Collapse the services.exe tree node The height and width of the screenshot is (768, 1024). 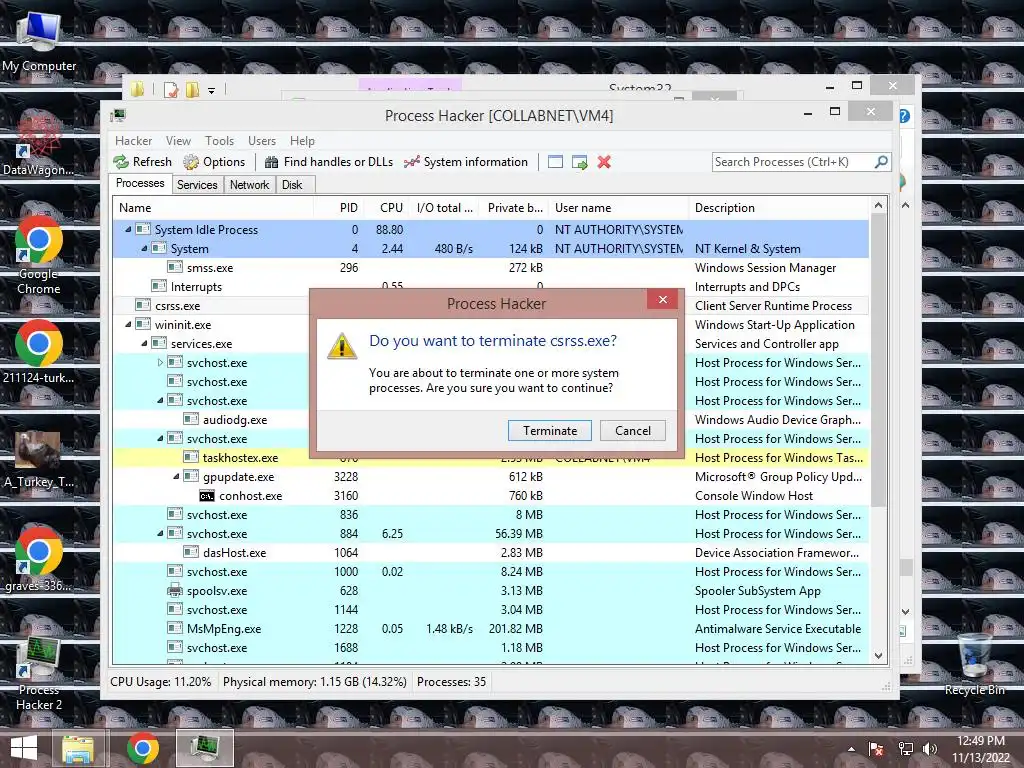(x=144, y=343)
